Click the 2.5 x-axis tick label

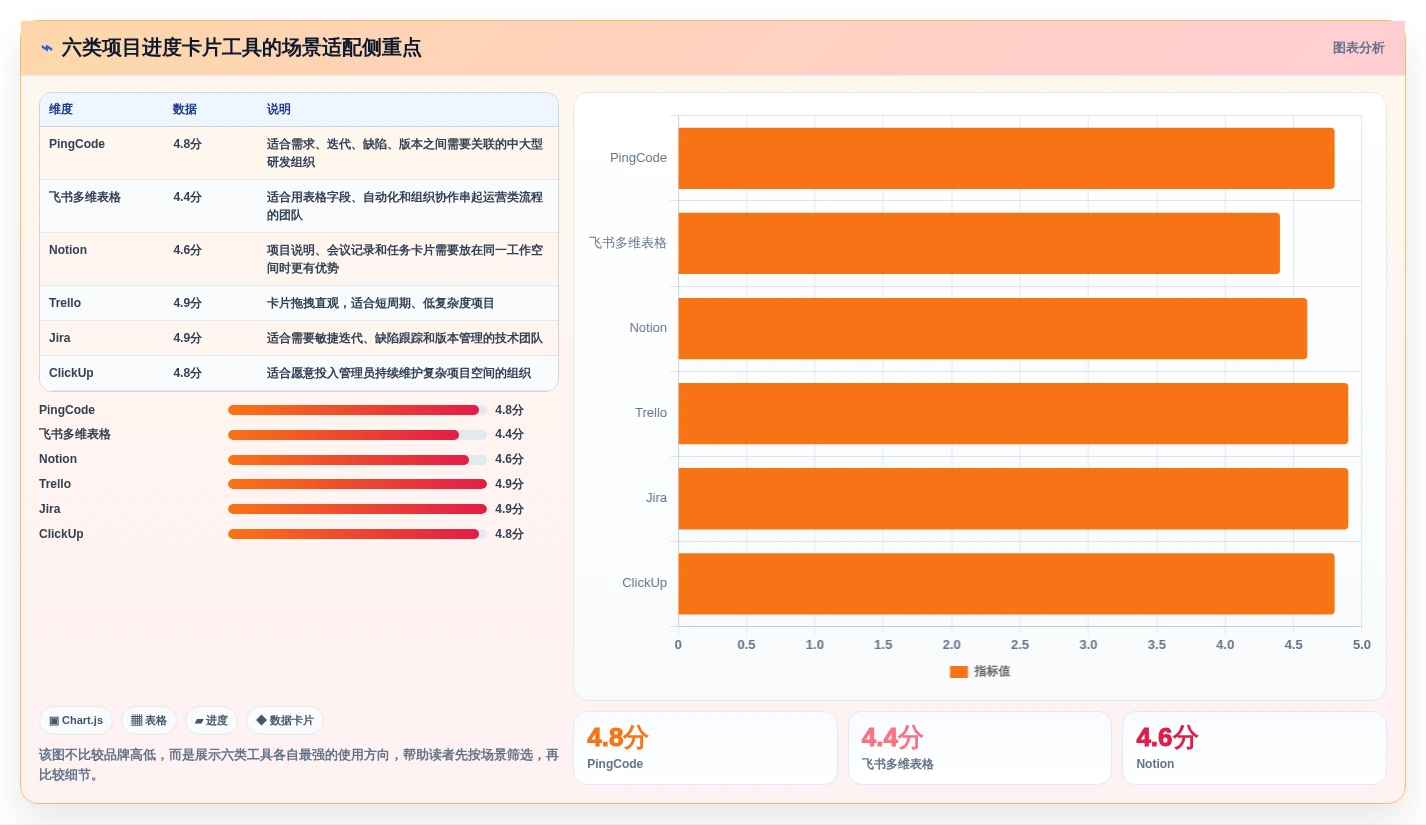click(1020, 645)
